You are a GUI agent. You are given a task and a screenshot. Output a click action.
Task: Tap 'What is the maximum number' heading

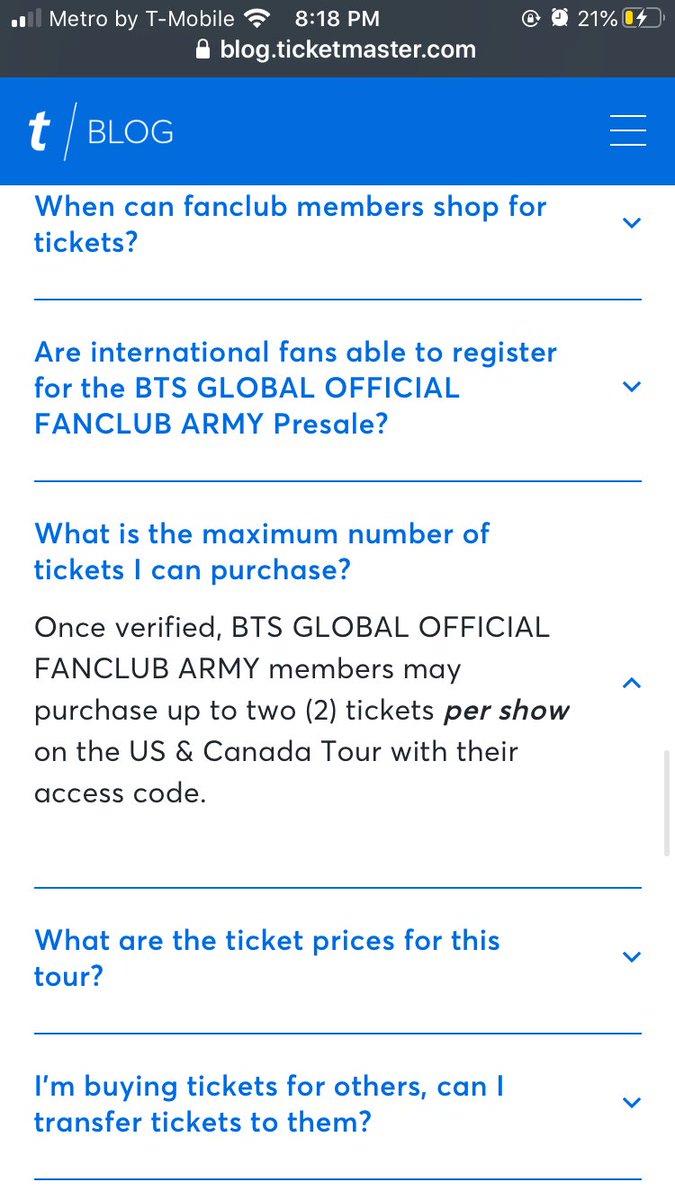(262, 551)
